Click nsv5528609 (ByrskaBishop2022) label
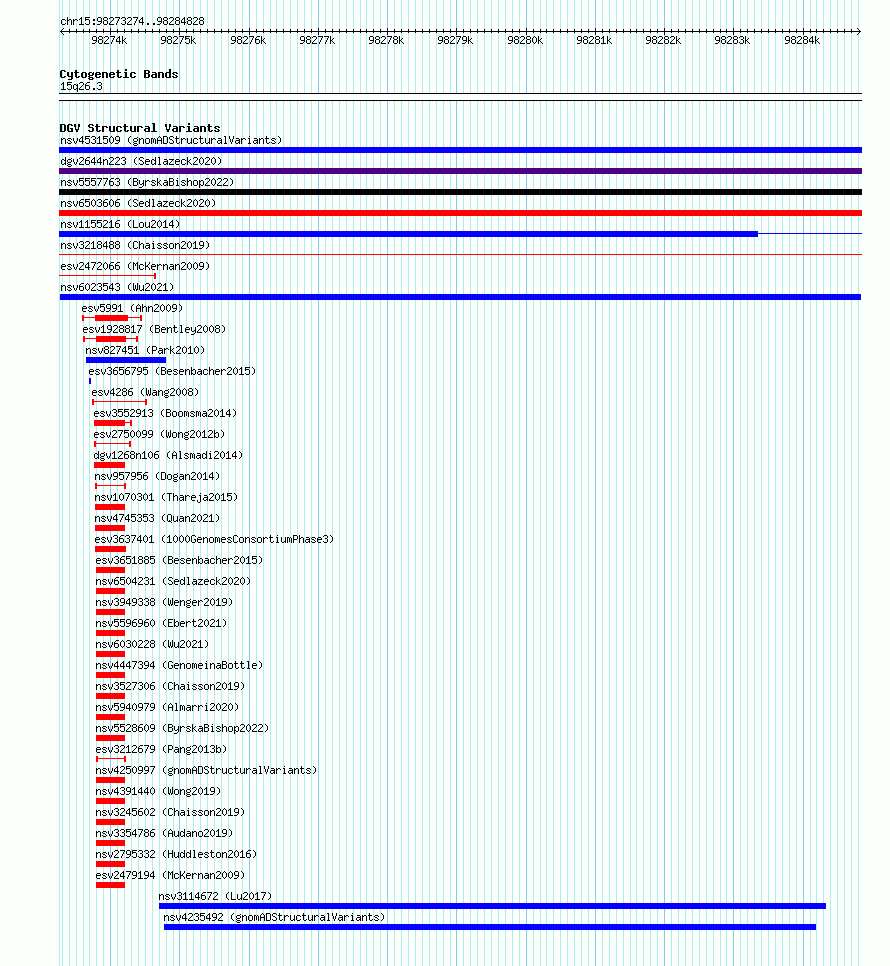 [182, 728]
